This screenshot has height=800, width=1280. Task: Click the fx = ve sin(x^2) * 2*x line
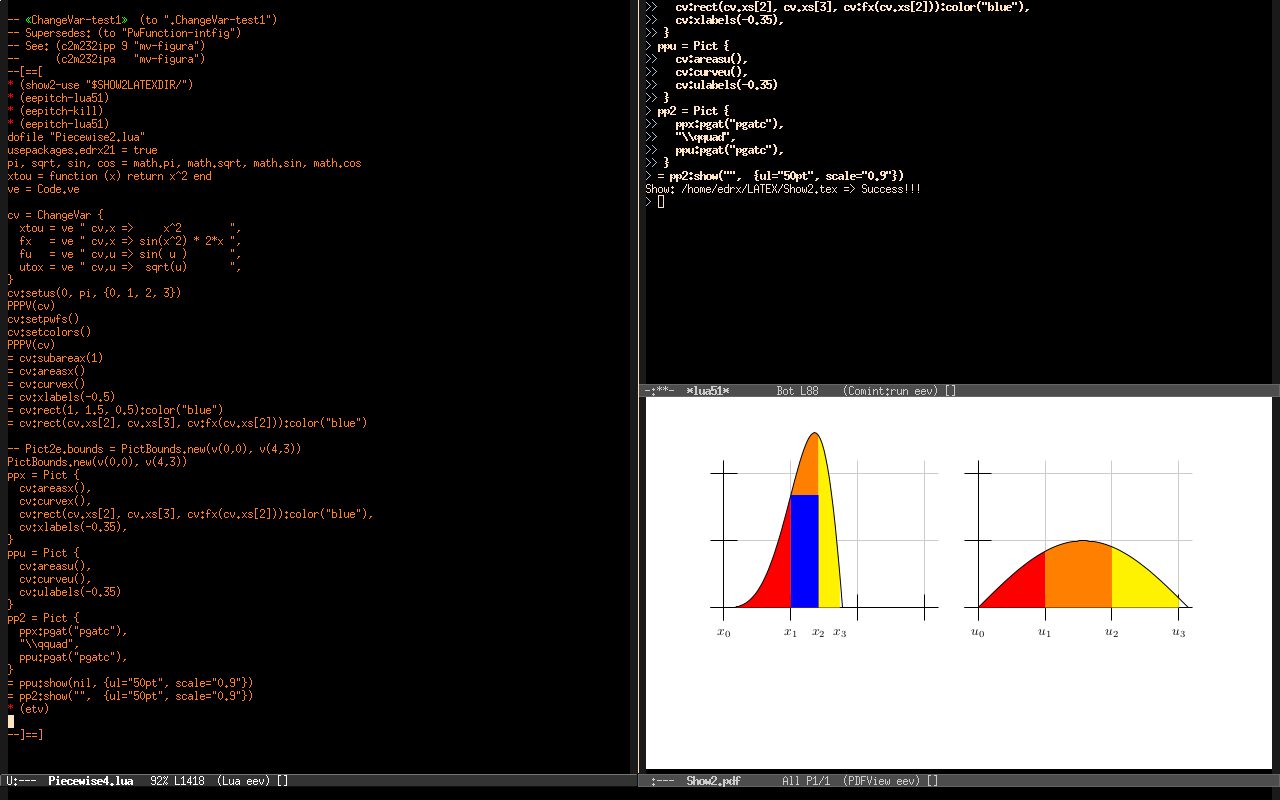[130, 241]
